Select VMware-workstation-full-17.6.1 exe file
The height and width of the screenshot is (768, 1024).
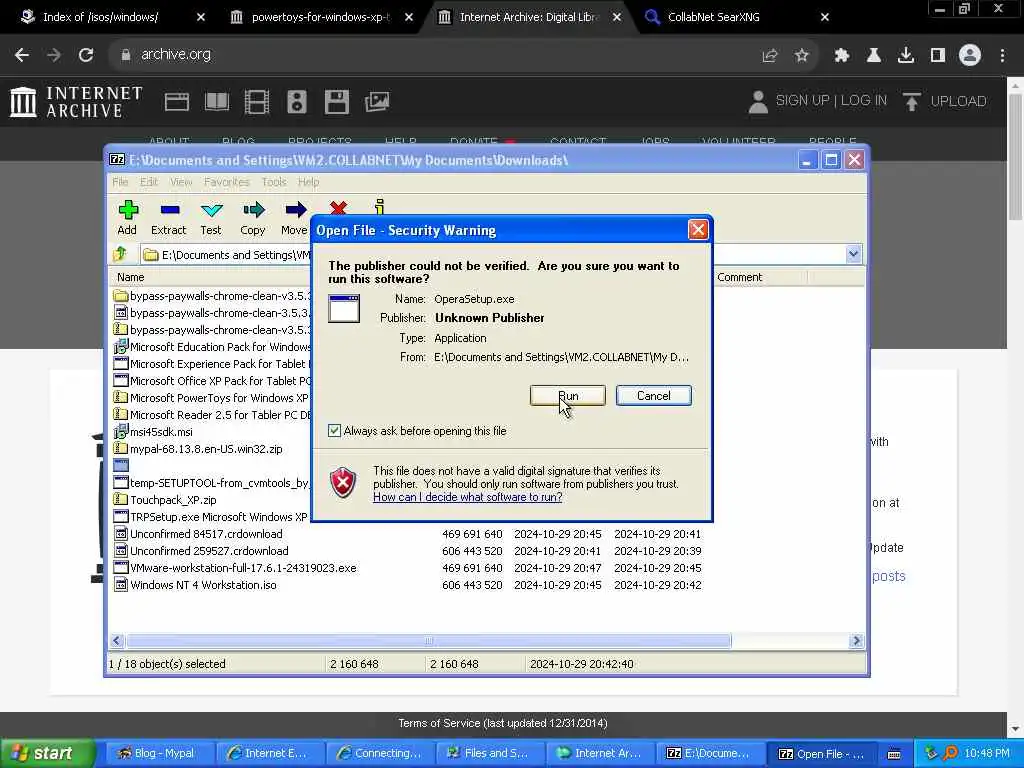click(x=243, y=568)
